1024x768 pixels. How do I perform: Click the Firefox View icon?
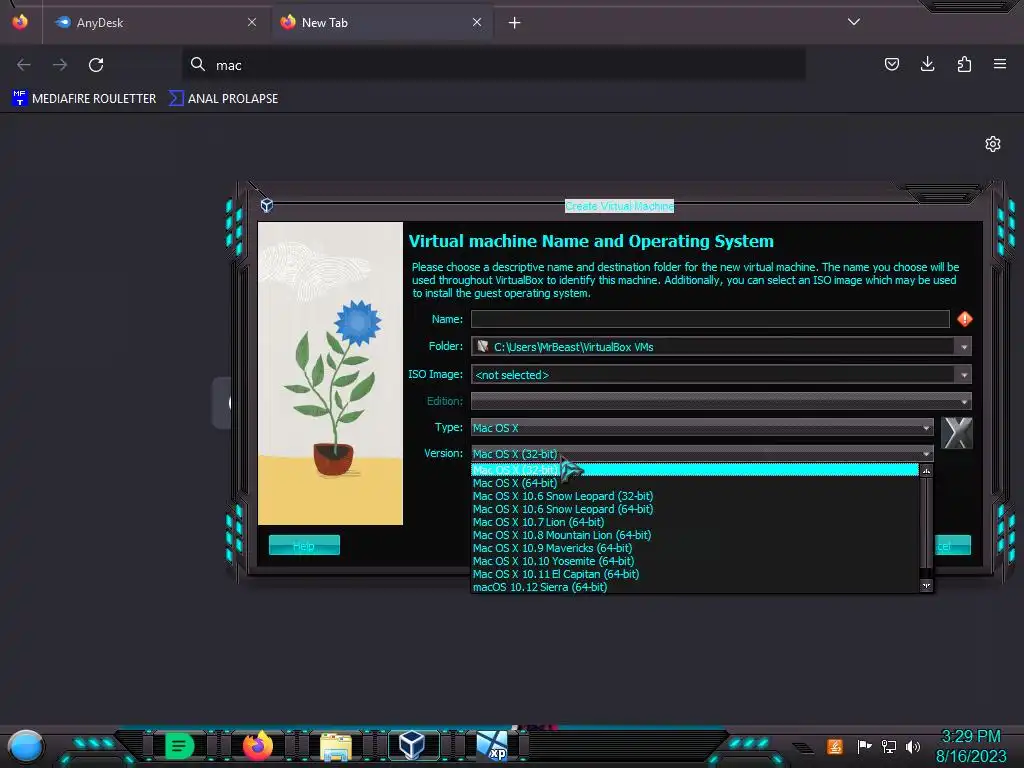pyautogui.click(x=20, y=22)
